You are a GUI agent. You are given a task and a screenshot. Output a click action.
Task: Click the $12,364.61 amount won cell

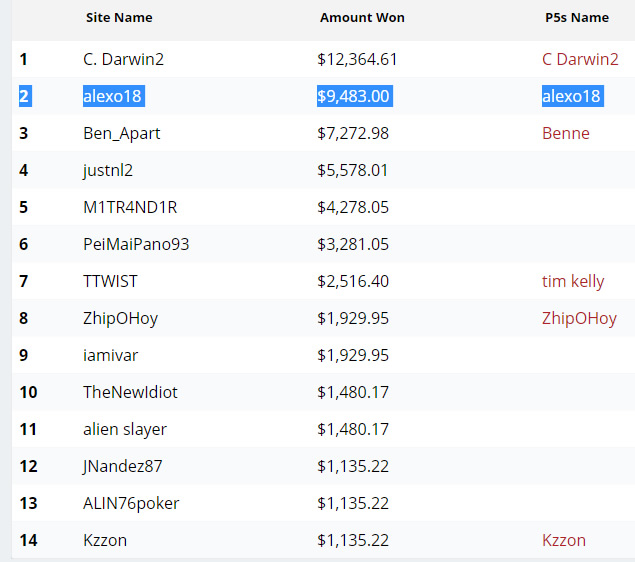(x=357, y=59)
